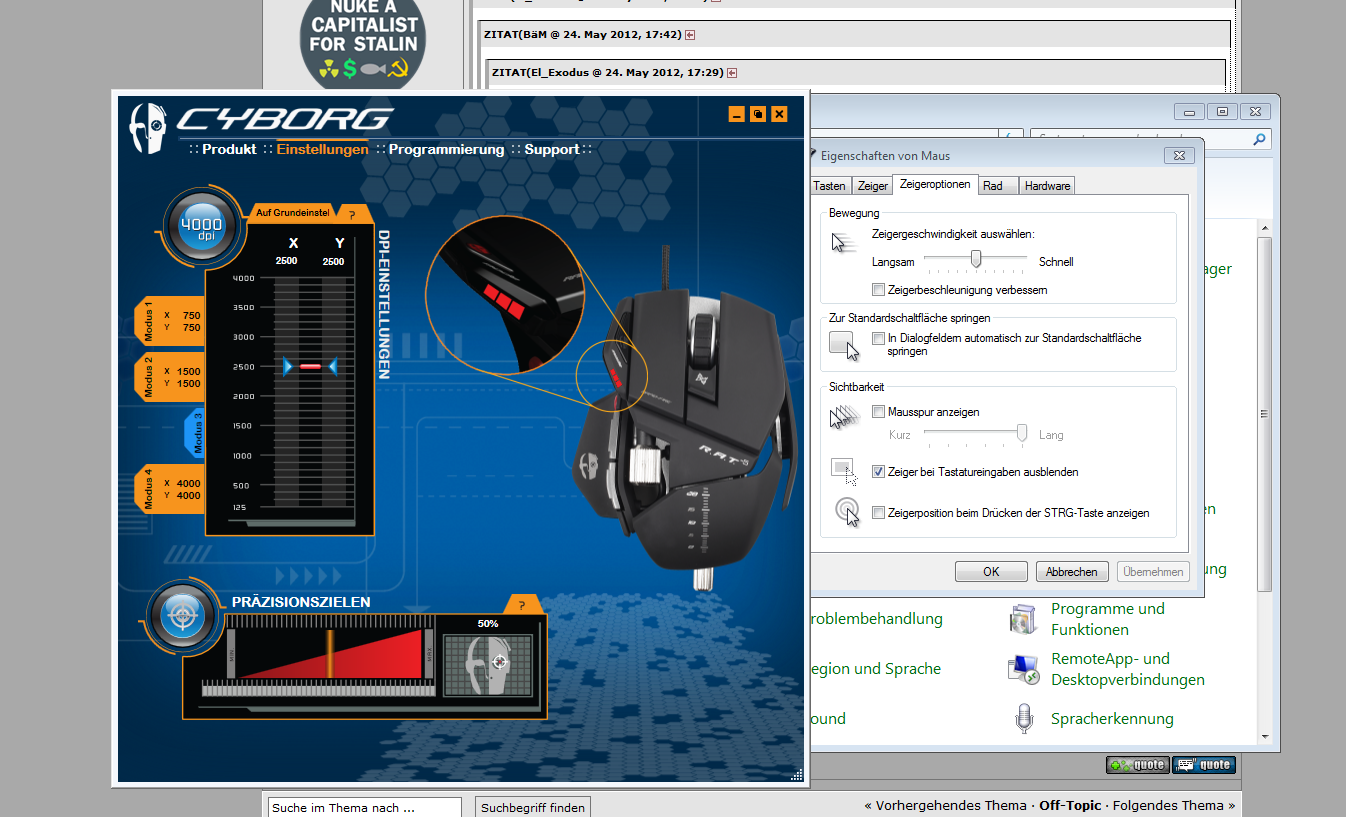Select Modus 2 DPI preset tab
This screenshot has height=817, width=1346.
coord(169,377)
